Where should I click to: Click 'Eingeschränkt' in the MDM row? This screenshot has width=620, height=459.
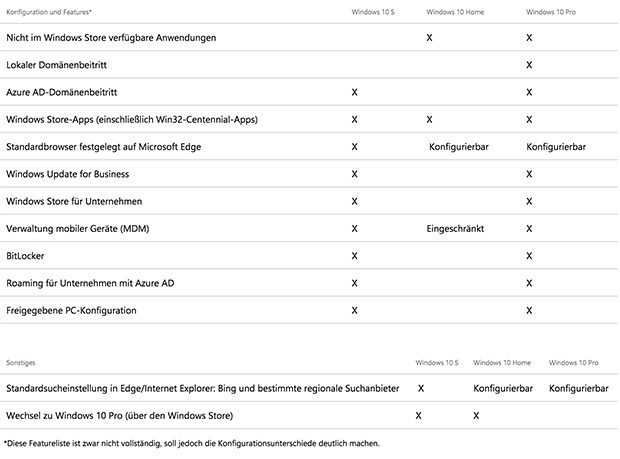click(x=455, y=229)
